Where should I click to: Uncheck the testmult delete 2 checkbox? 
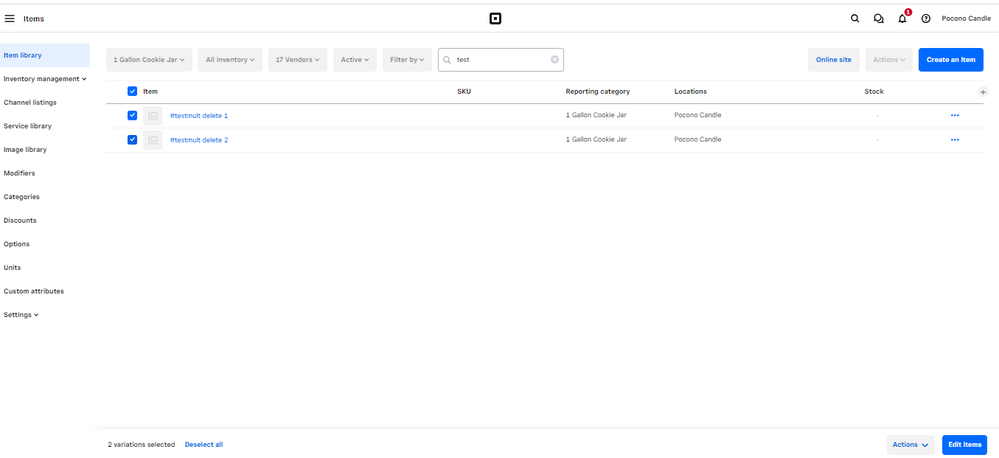[x=132, y=140]
